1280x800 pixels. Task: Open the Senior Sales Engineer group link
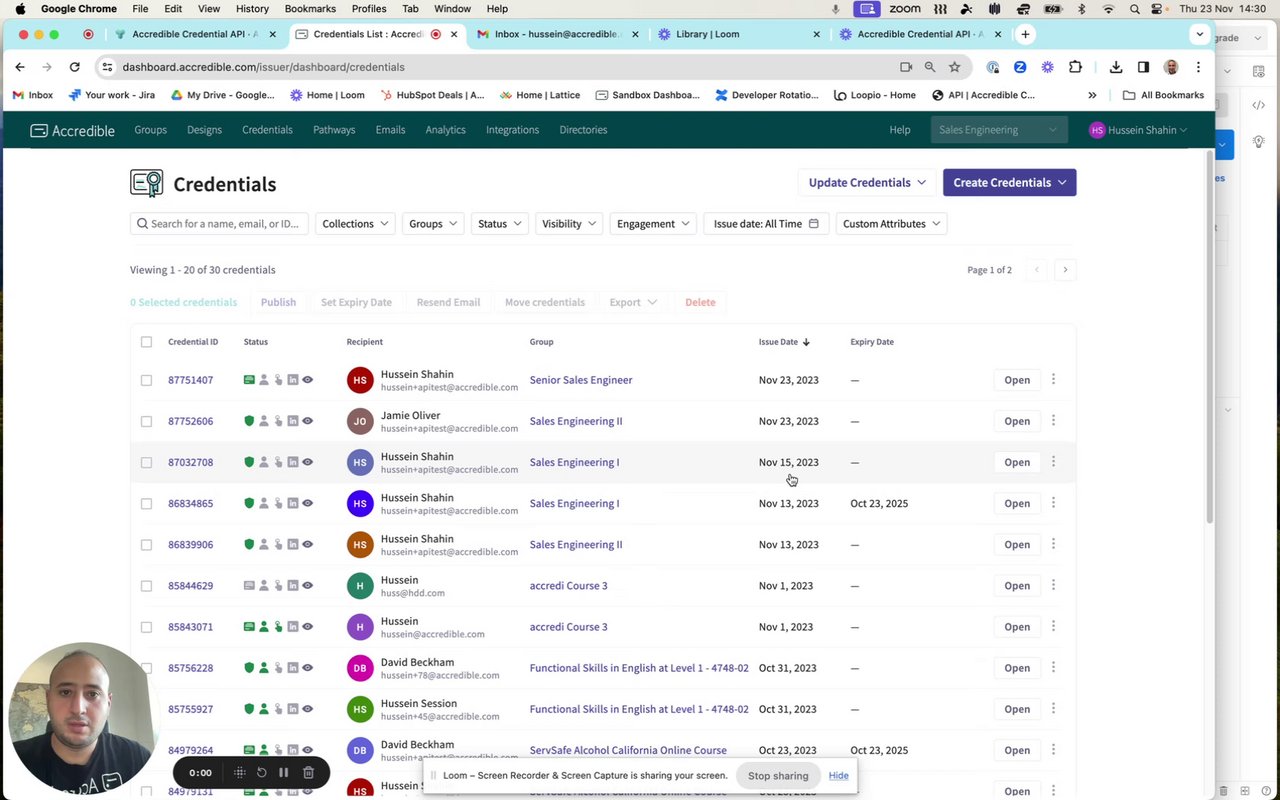click(581, 380)
